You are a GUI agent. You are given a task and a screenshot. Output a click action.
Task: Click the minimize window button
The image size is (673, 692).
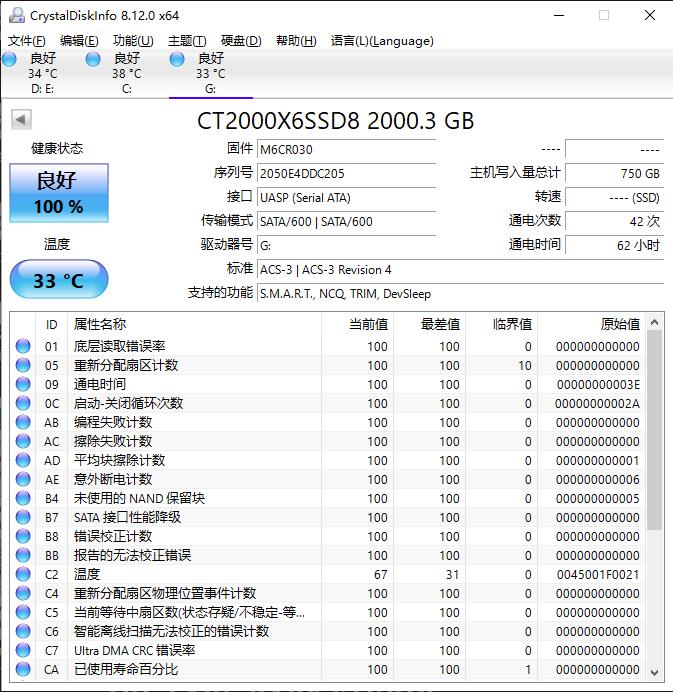click(559, 15)
